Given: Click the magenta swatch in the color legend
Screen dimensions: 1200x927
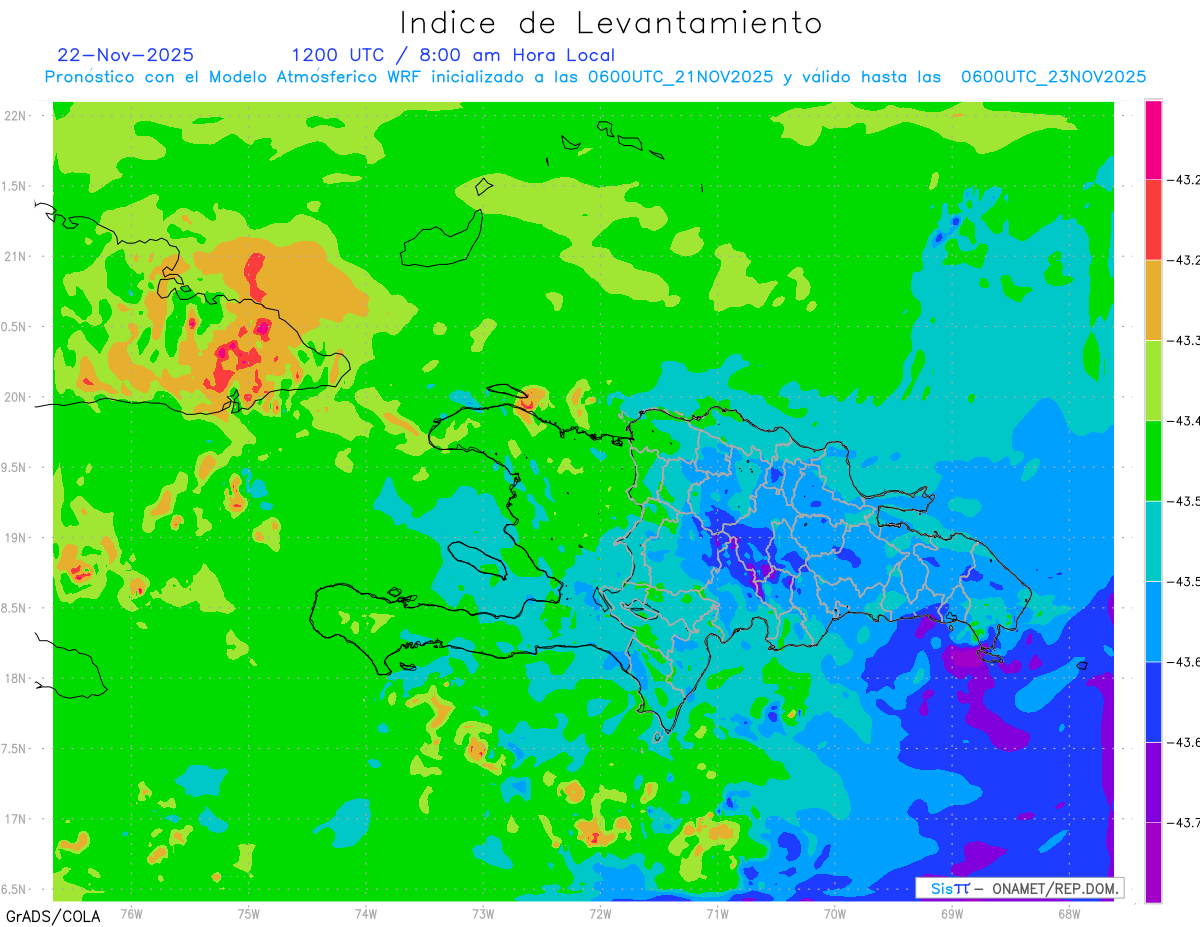Looking at the screenshot, I should click(x=1153, y=139).
